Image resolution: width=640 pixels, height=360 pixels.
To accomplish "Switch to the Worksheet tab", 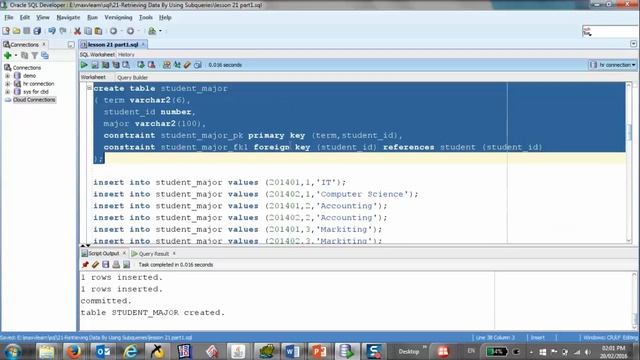I will (93, 77).
